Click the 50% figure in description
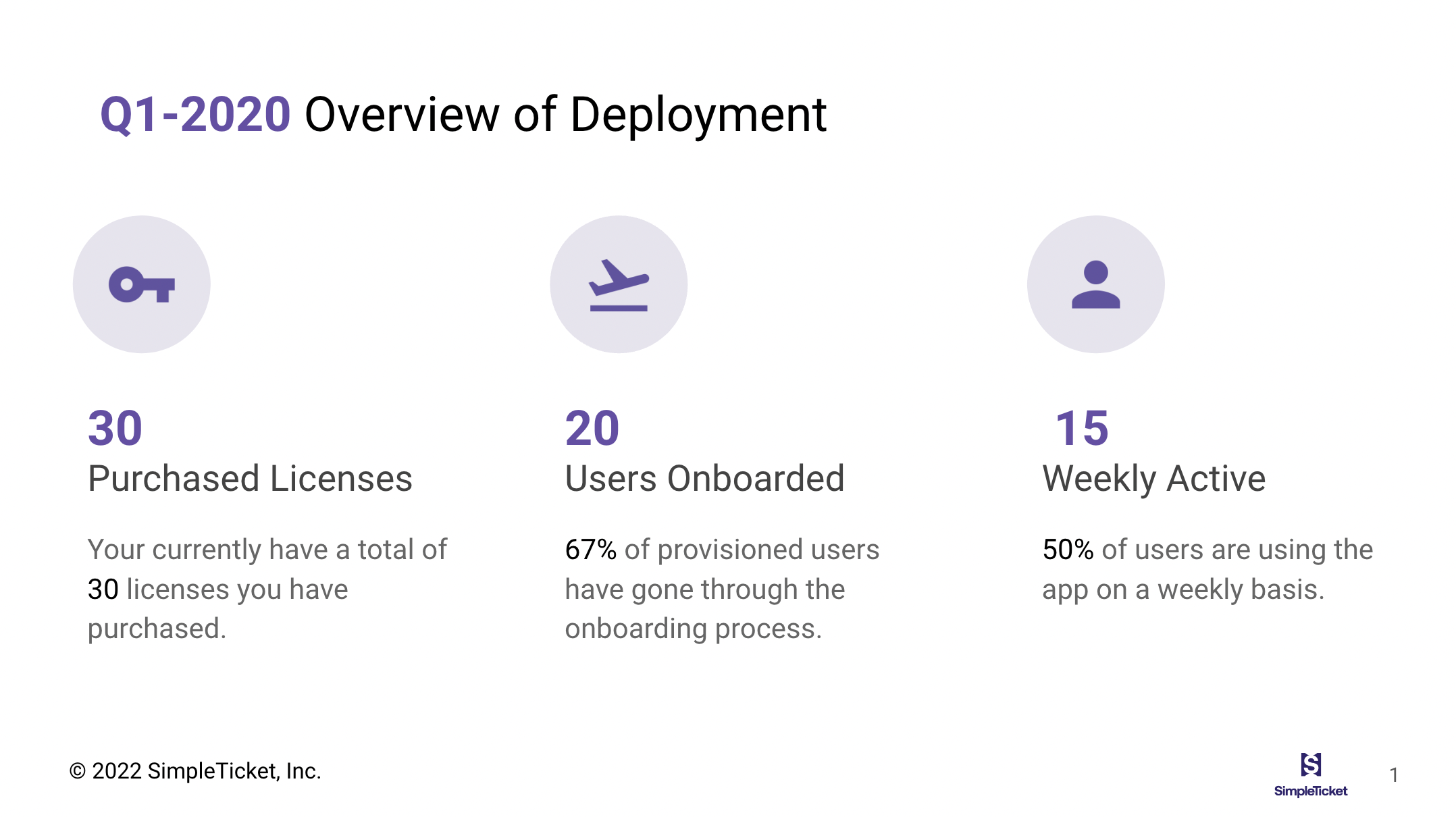 click(x=1068, y=550)
